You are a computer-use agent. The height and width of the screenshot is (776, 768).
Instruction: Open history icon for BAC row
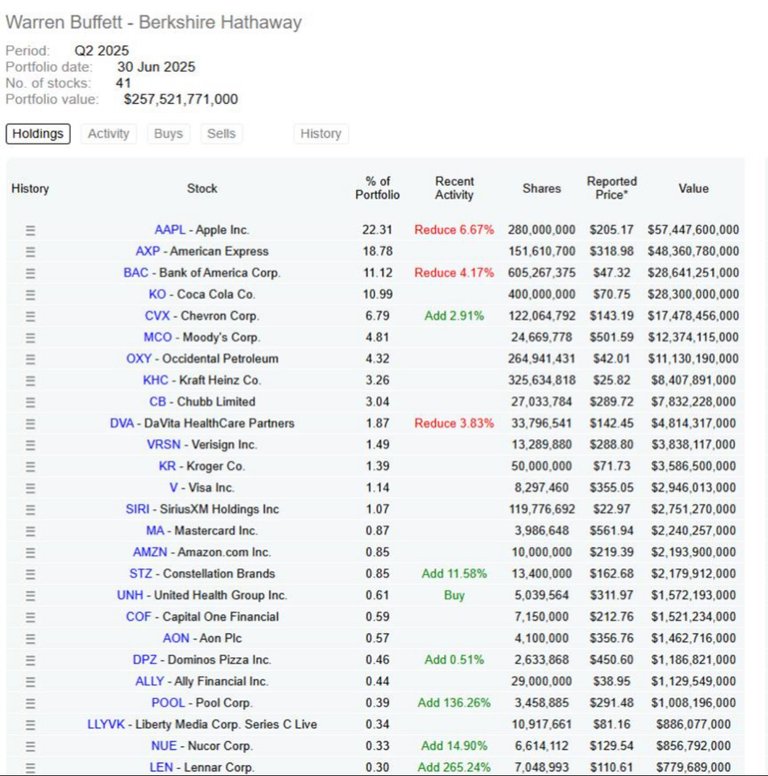(30, 273)
